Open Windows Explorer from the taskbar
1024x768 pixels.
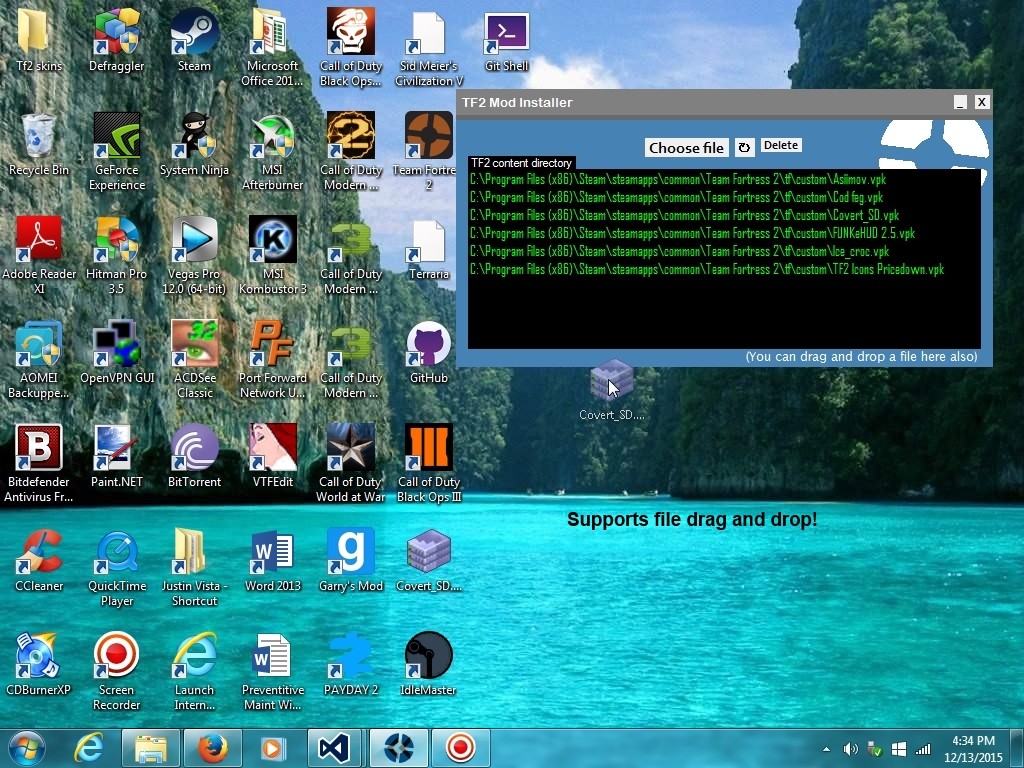tap(150, 748)
